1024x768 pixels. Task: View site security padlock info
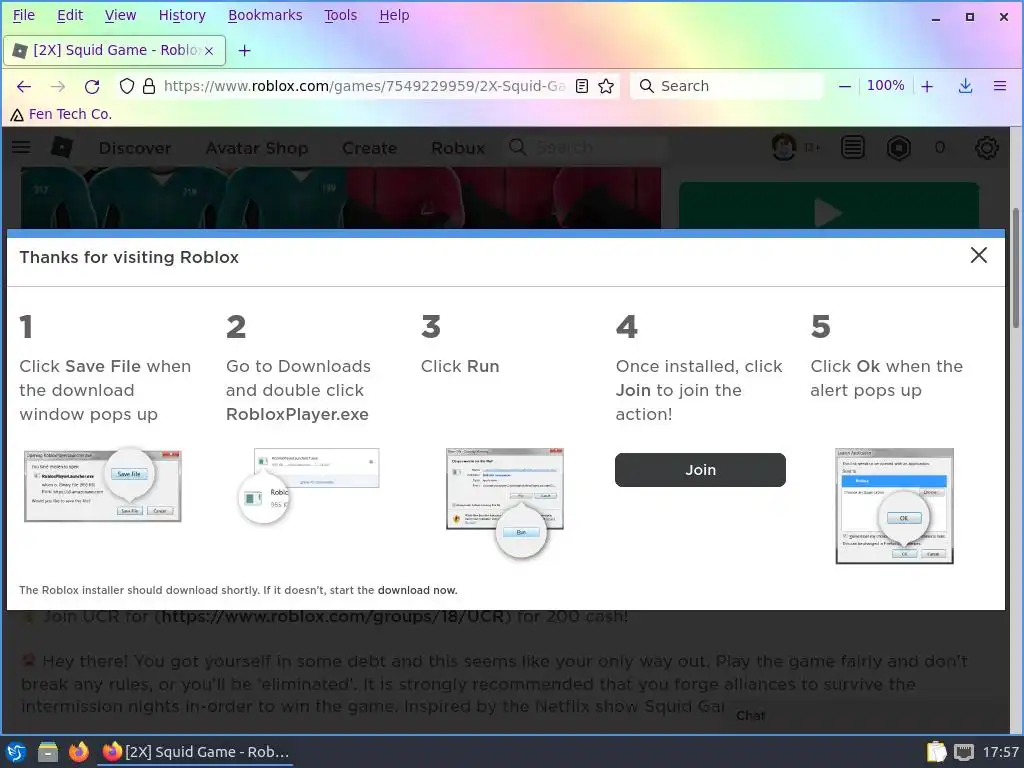tap(149, 86)
